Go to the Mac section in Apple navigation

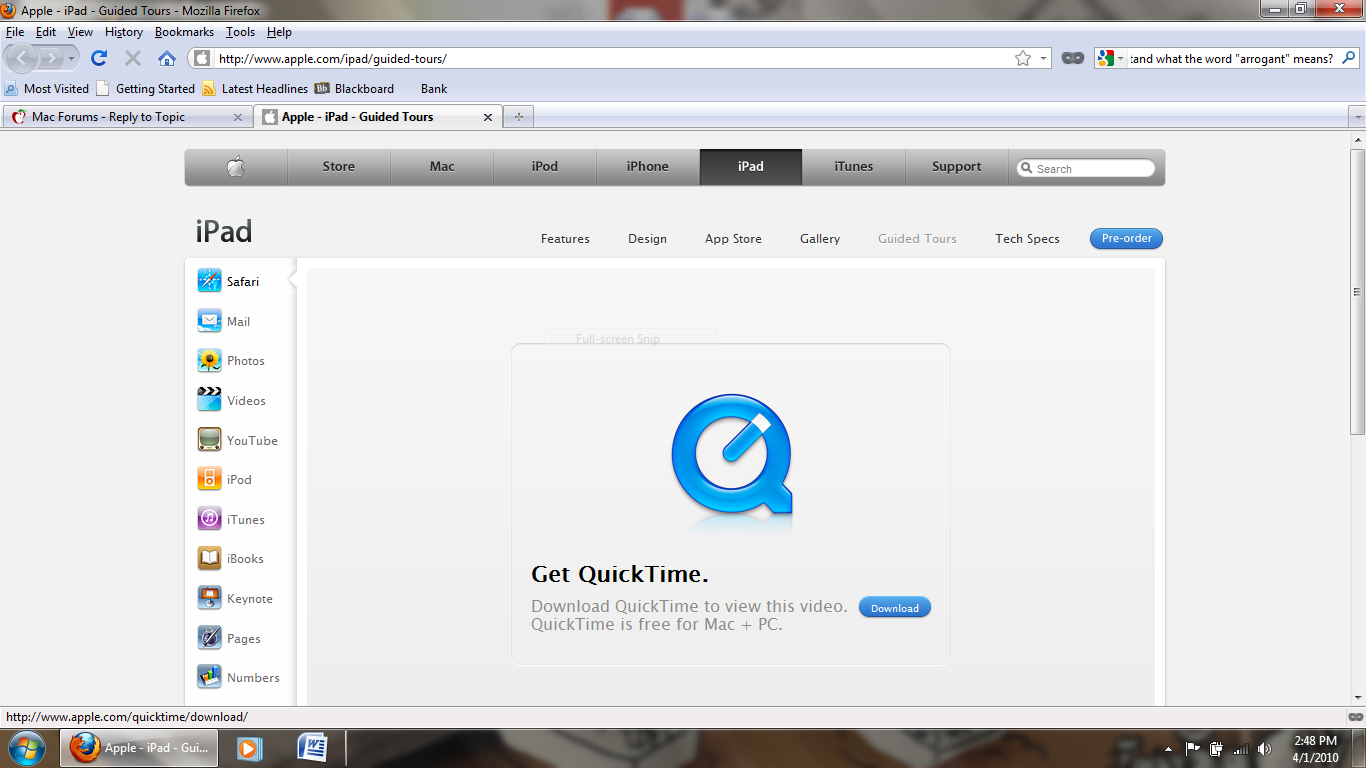pyautogui.click(x=442, y=167)
